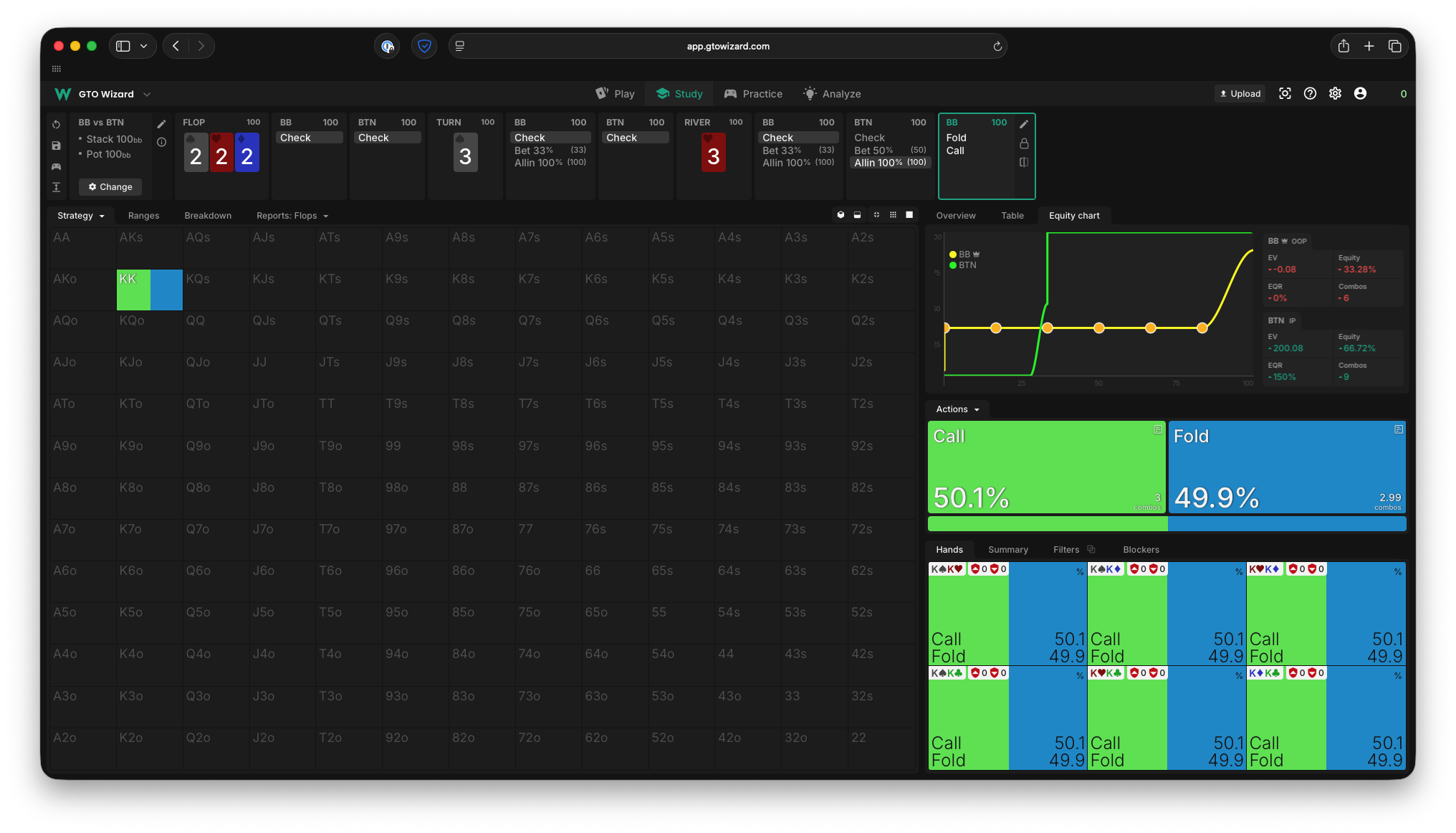
Task: Expand the Actions dropdown
Action: pyautogui.click(x=957, y=409)
